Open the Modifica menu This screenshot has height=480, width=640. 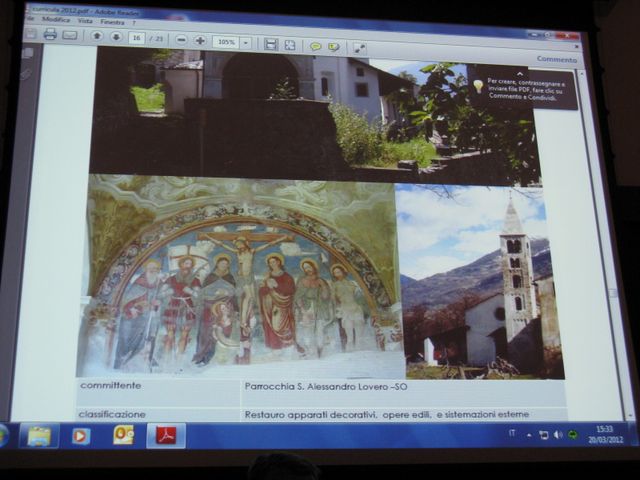[56, 19]
